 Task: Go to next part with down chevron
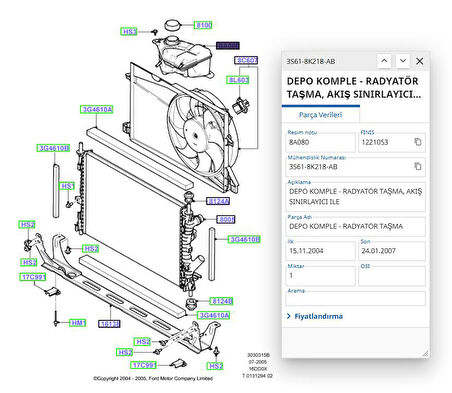point(403,61)
